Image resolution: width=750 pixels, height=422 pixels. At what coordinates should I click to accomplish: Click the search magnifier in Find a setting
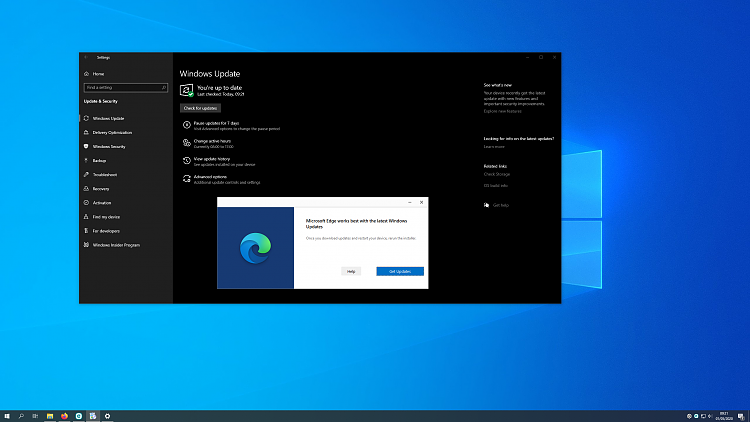pyautogui.click(x=164, y=88)
